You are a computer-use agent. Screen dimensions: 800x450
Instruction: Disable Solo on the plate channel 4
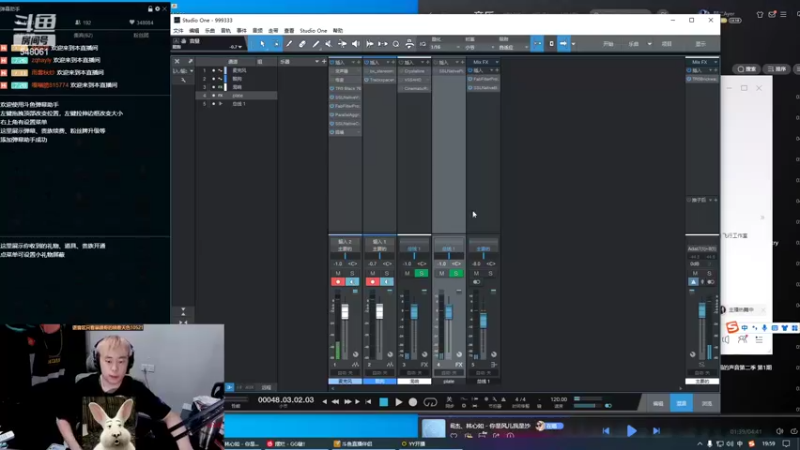tap(456, 273)
